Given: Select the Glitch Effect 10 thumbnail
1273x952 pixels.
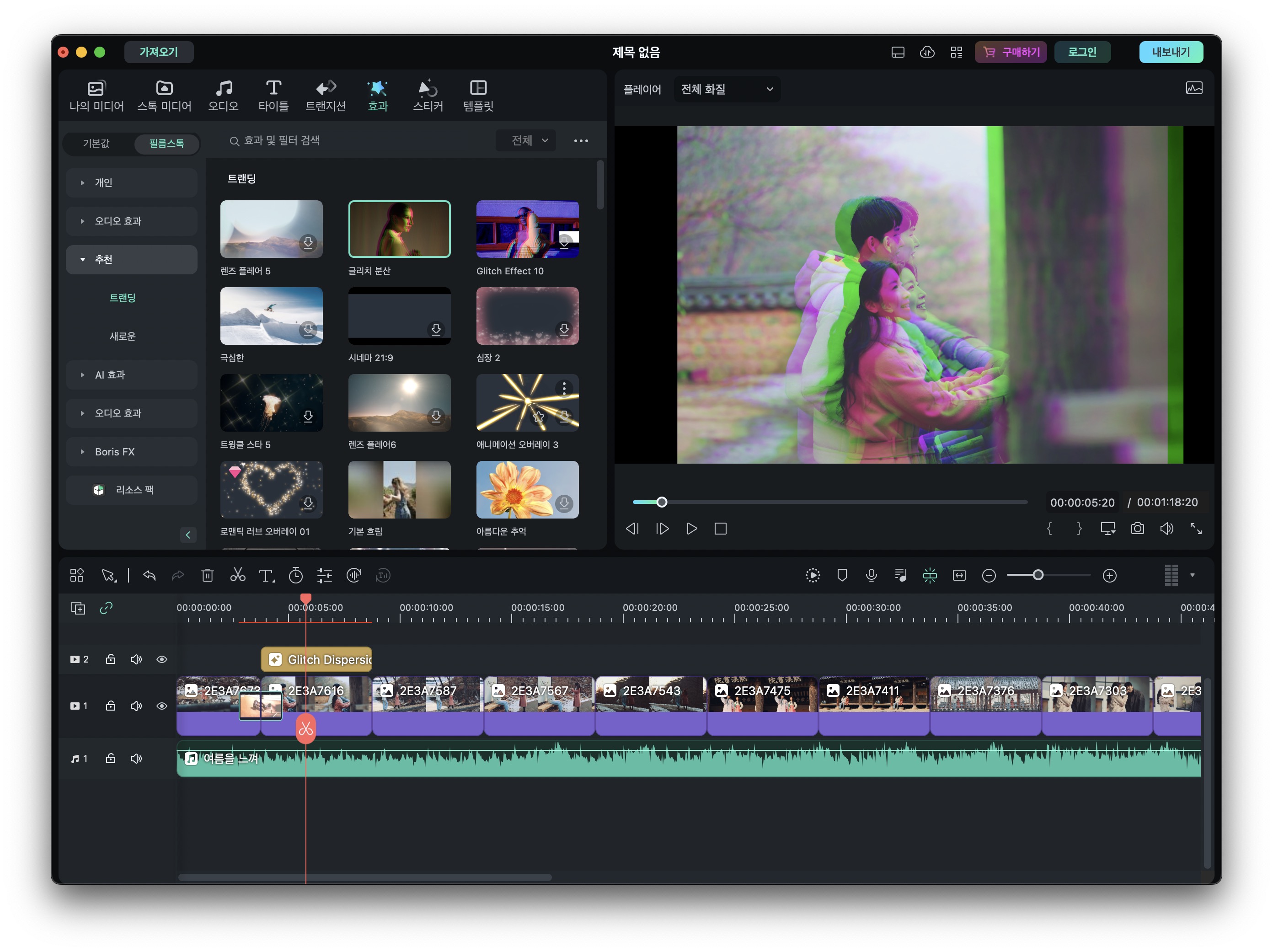Looking at the screenshot, I should (x=527, y=229).
